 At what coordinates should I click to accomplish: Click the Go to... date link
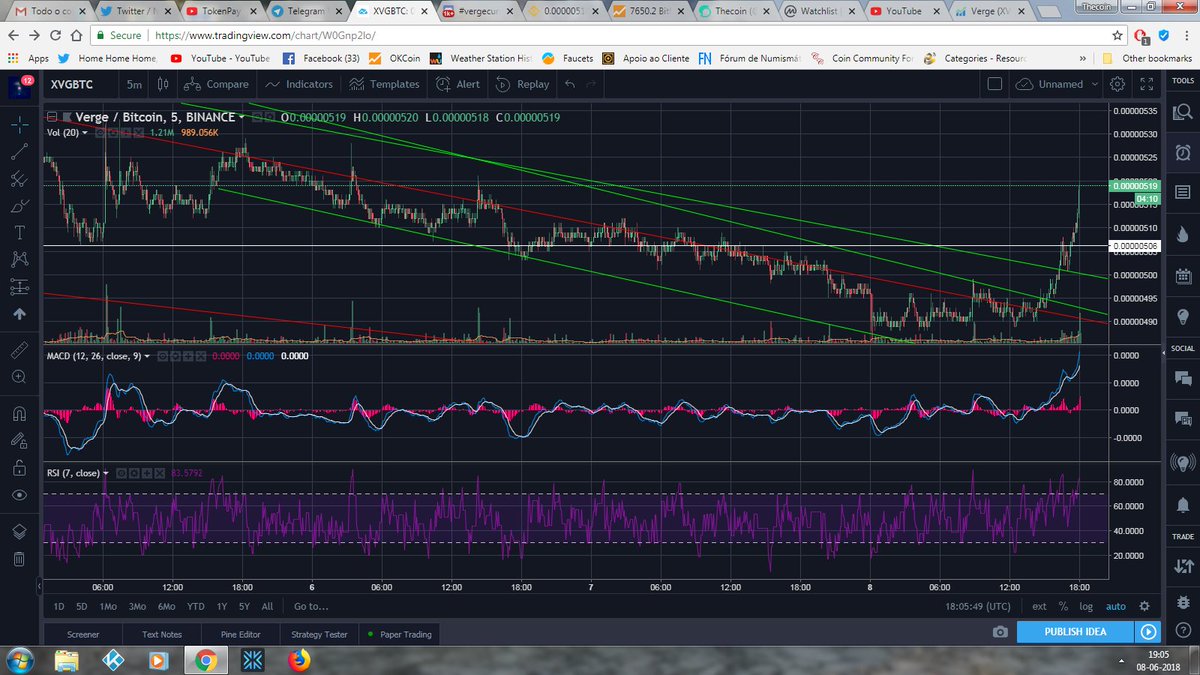[x=311, y=606]
